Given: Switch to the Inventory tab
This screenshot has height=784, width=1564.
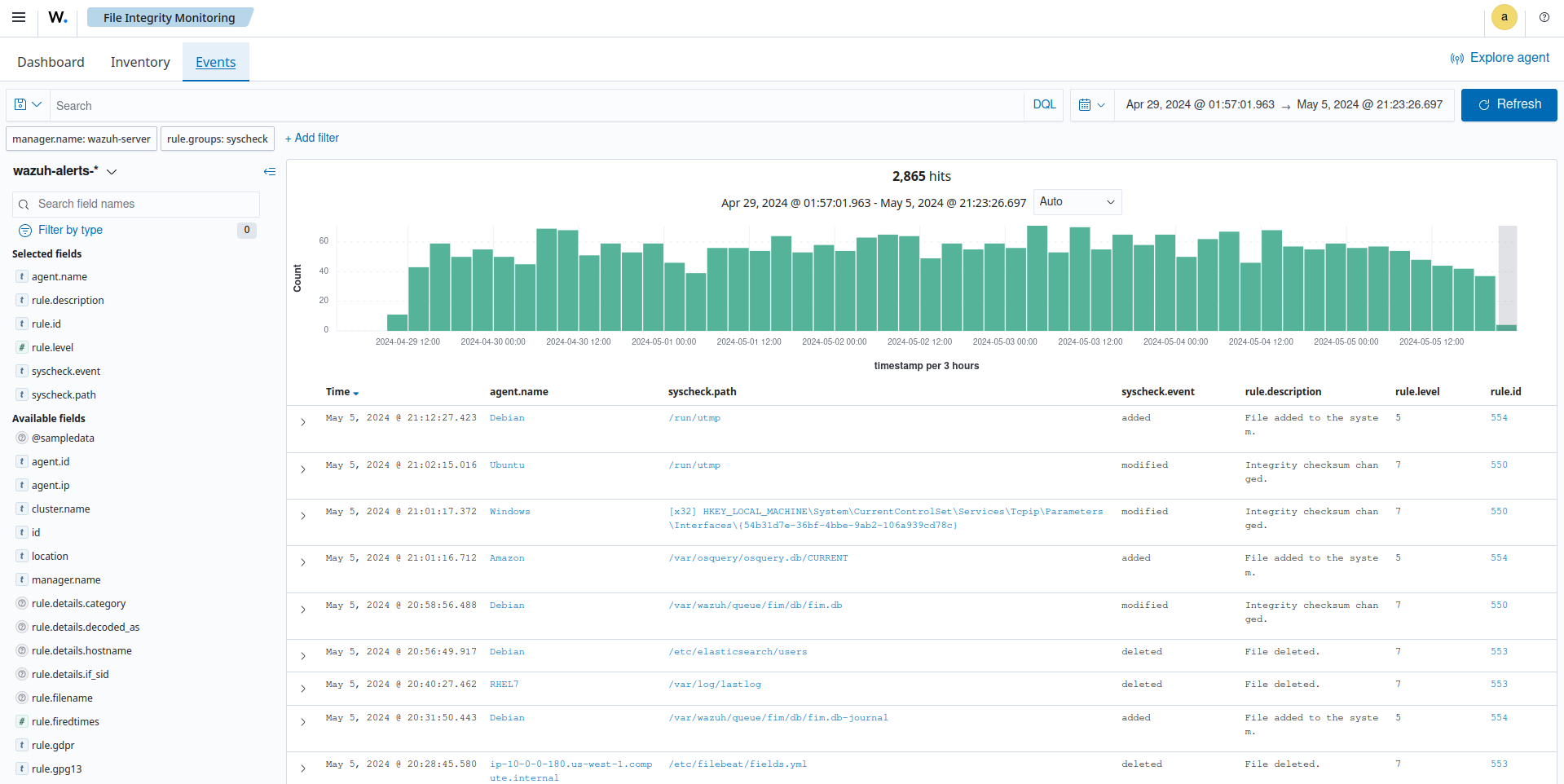Looking at the screenshot, I should pyautogui.click(x=139, y=61).
